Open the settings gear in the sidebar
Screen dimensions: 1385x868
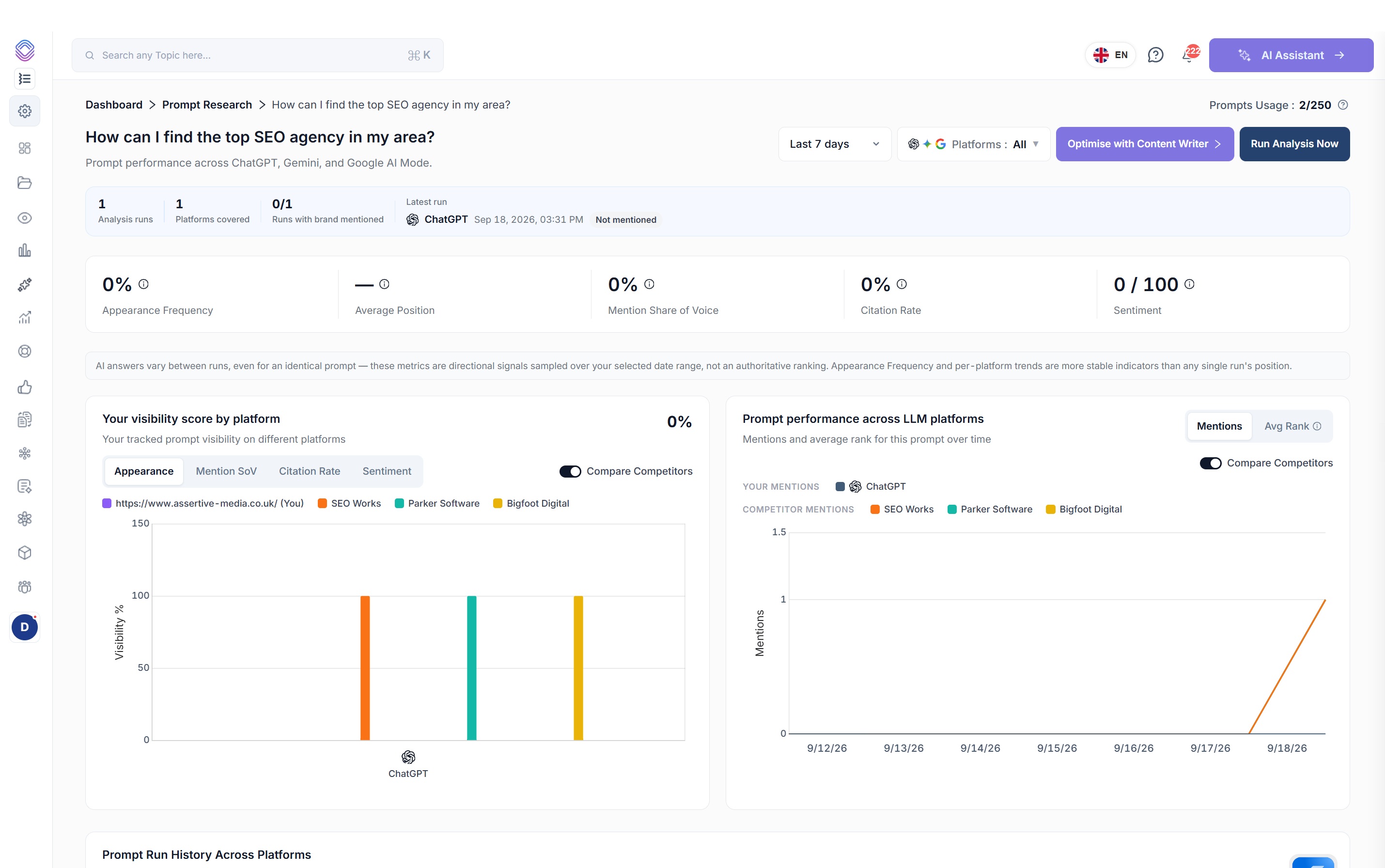coord(25,111)
